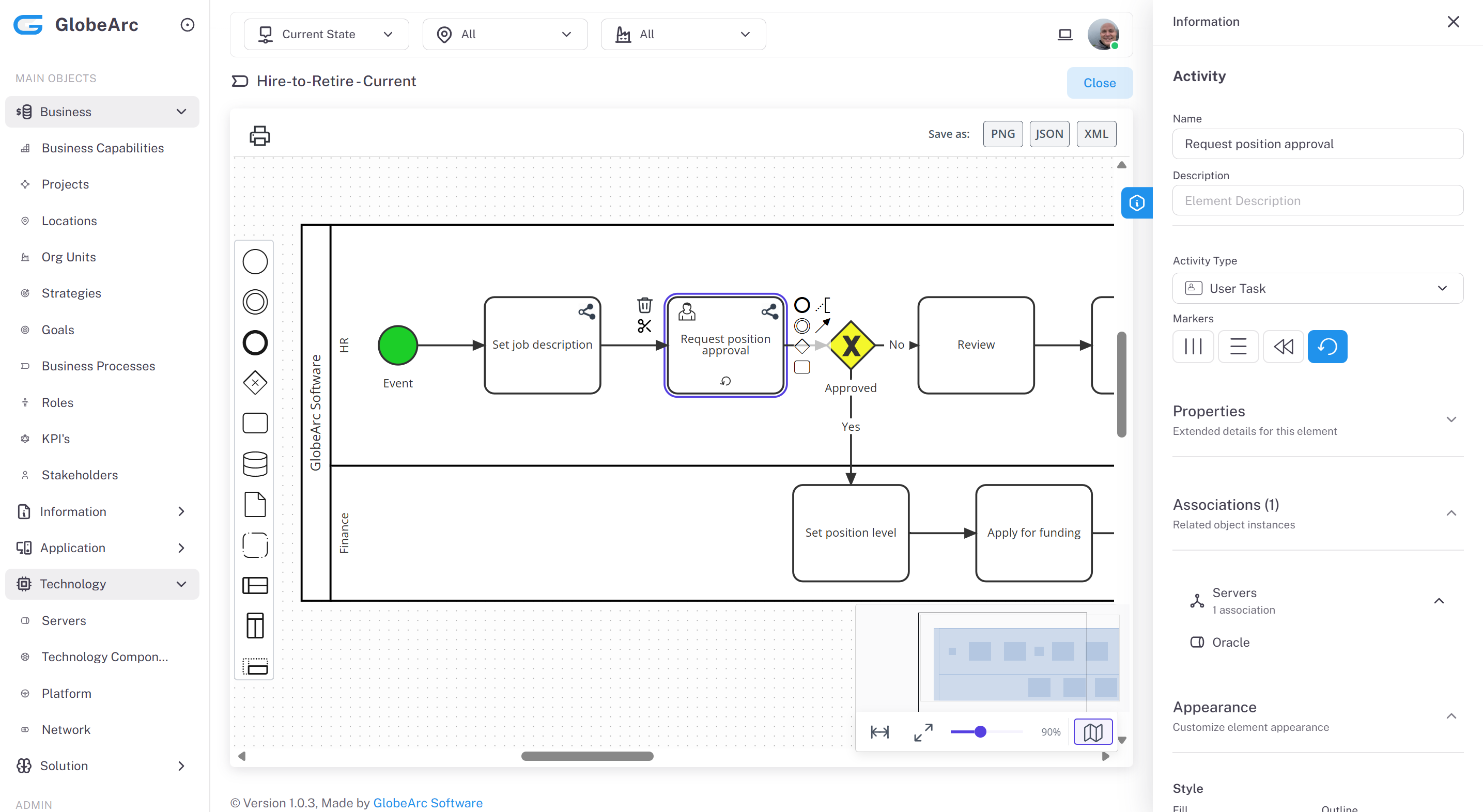The width and height of the screenshot is (1483, 812).
Task: Click the print diagram icon
Action: tap(259, 136)
